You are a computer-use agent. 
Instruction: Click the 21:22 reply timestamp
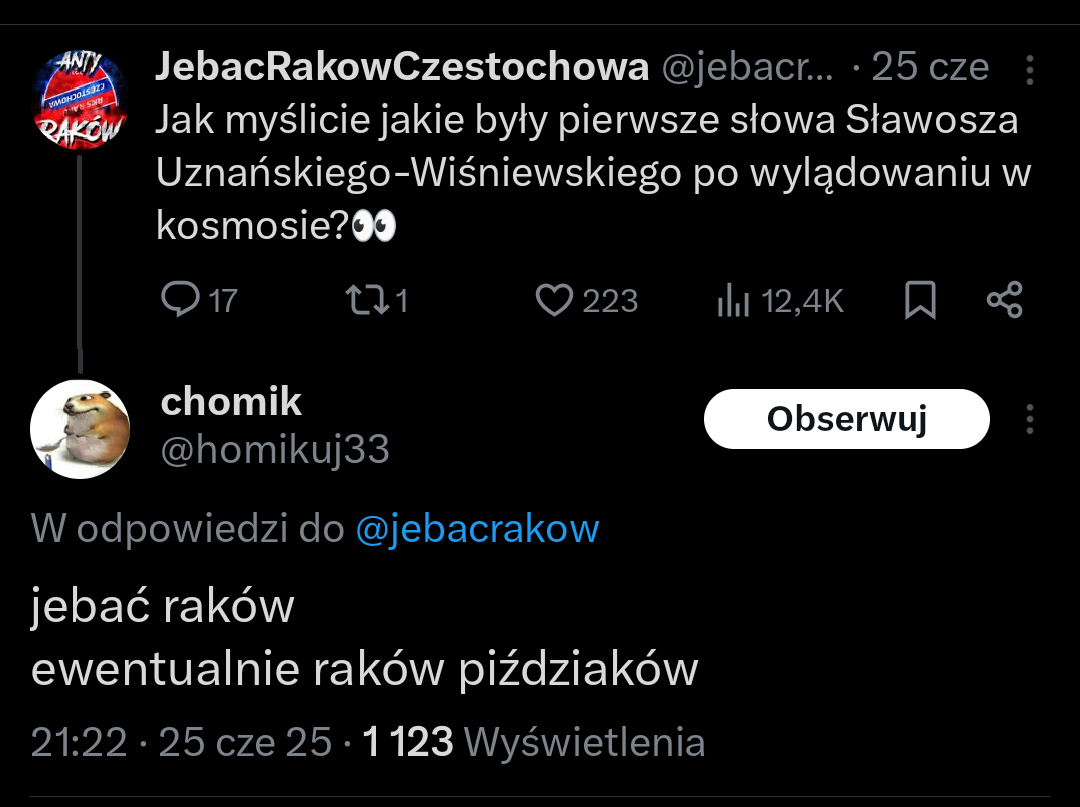pos(79,742)
